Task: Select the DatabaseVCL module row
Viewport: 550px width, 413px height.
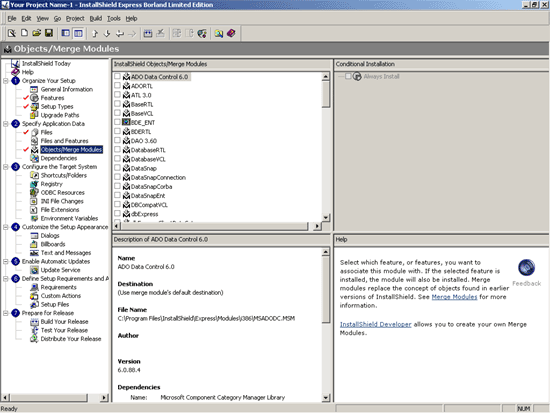Action: pos(148,159)
